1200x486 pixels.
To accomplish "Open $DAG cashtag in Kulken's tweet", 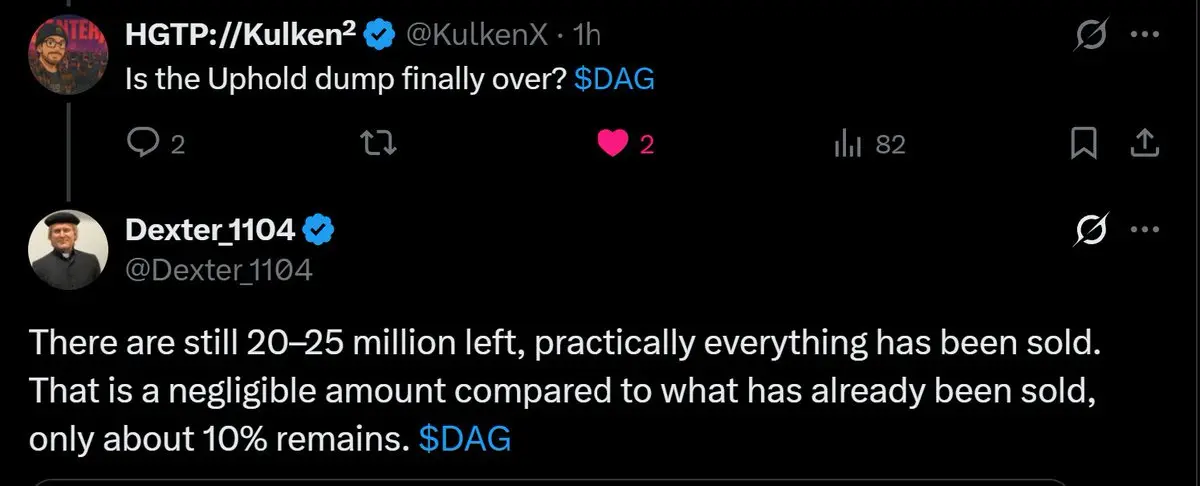I will 616,81.
